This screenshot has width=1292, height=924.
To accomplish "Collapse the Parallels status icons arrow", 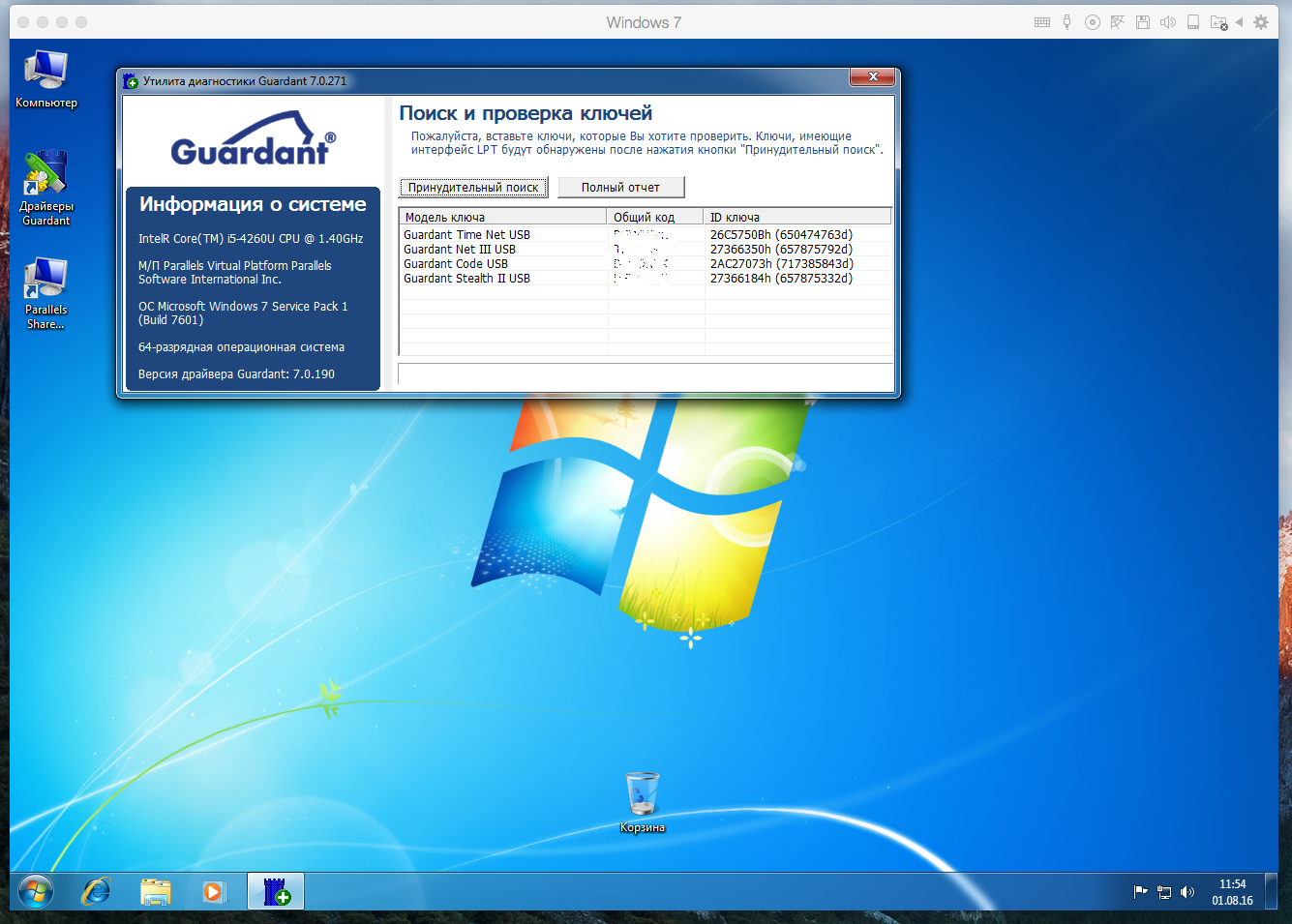I will (x=1240, y=22).
